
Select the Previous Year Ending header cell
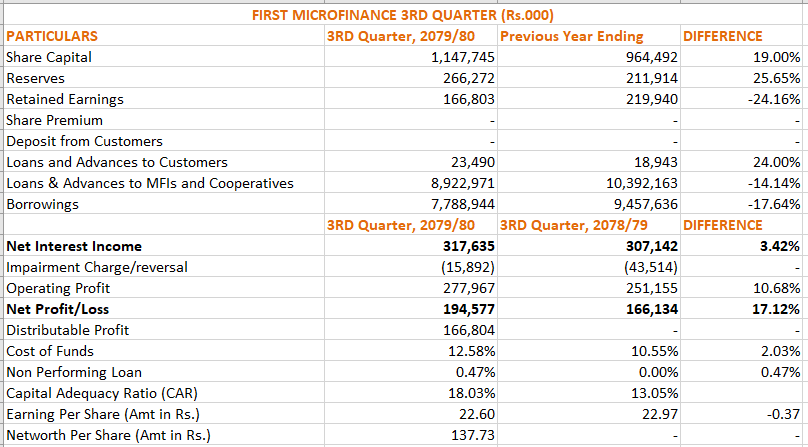point(571,36)
